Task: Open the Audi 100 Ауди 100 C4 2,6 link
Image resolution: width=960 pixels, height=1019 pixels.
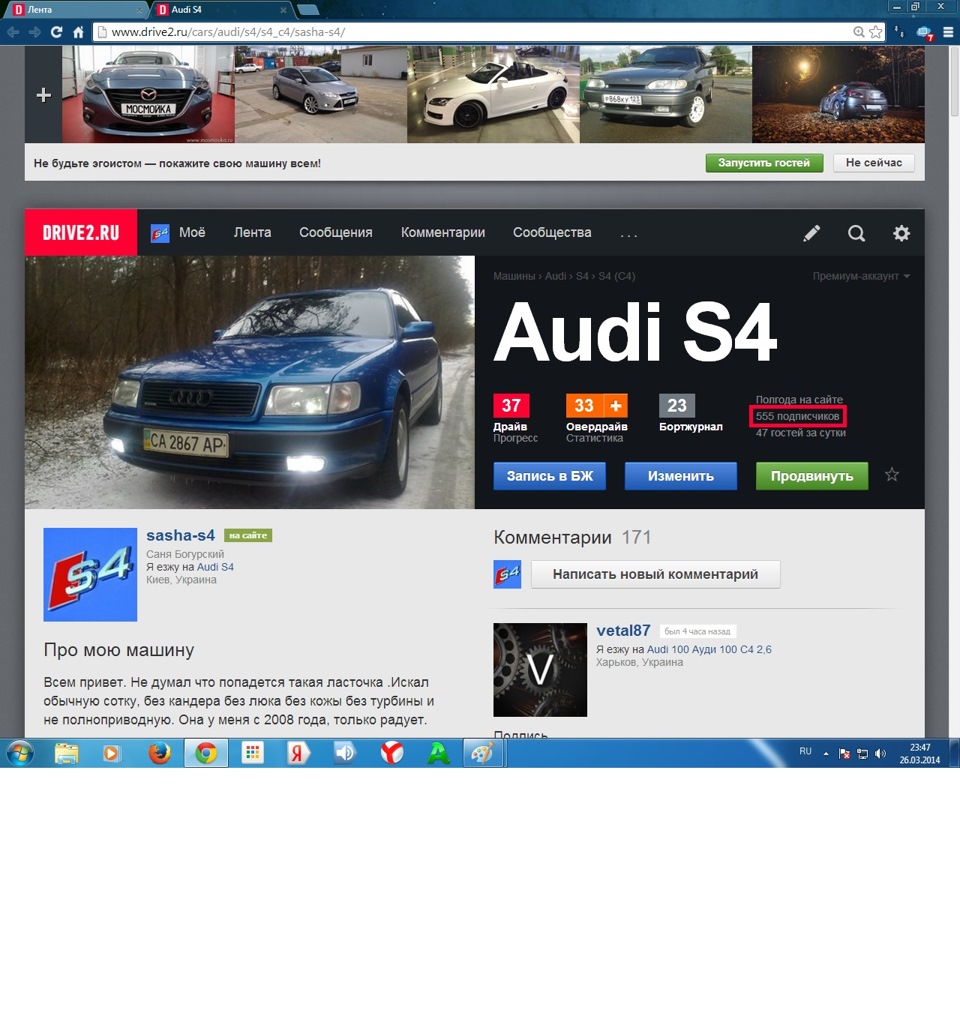Action: click(709, 649)
